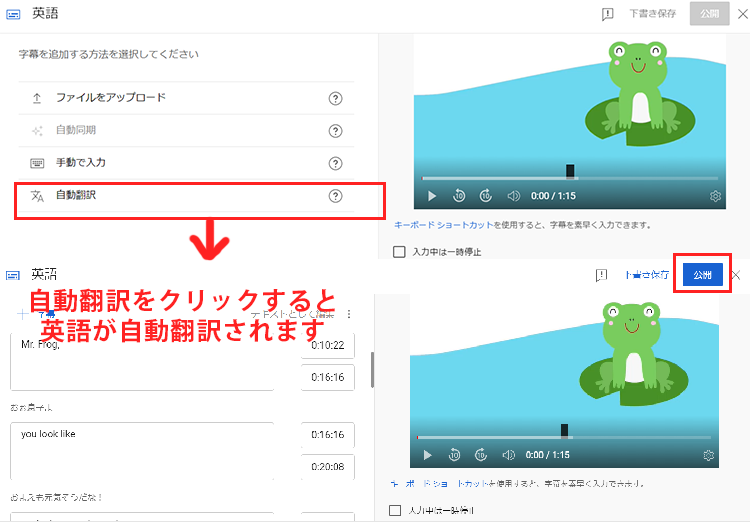This screenshot has width=750, height=522.
Task: Open help icon on the 自動同期 row
Action: point(335,131)
